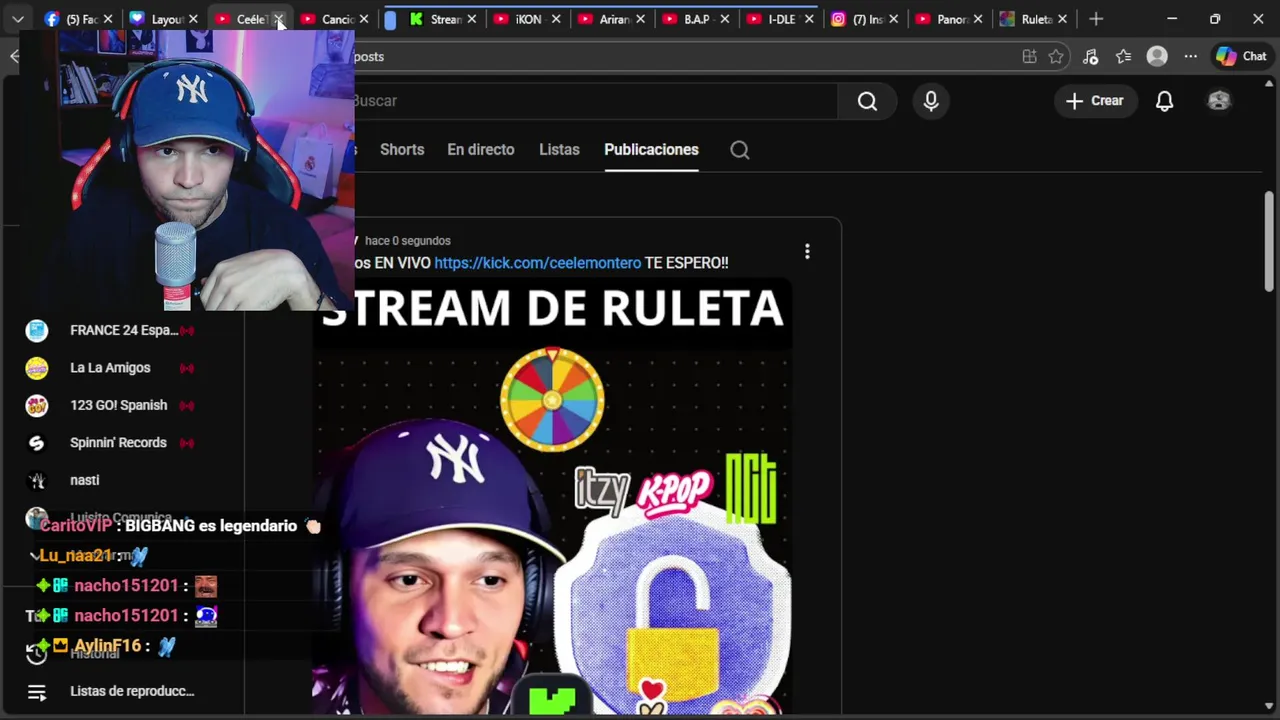Click the YouTube tab favicon for Ceele
This screenshot has width=1280, height=720.
tap(223, 19)
